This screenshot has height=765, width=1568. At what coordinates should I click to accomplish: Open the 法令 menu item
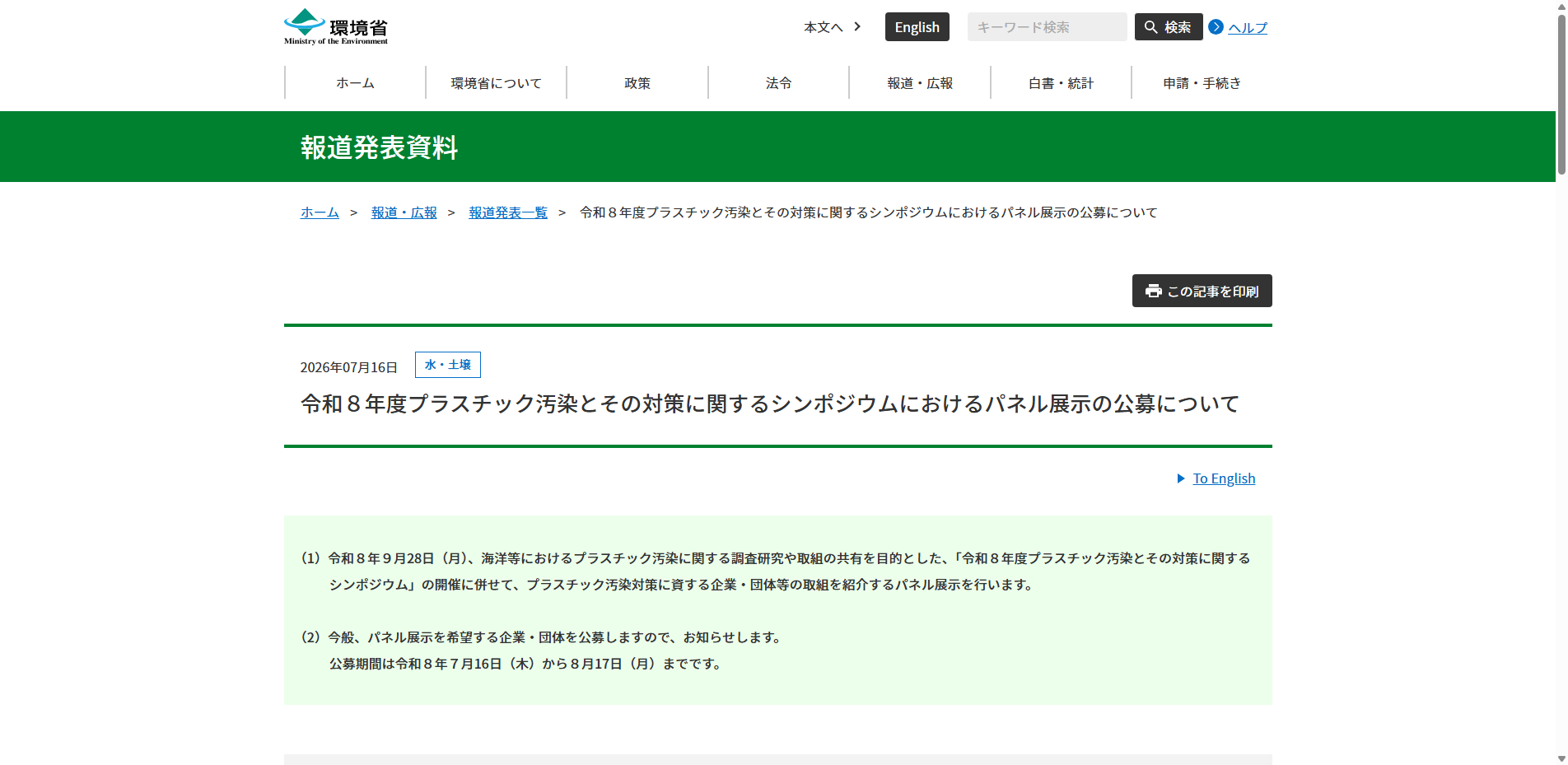778,83
